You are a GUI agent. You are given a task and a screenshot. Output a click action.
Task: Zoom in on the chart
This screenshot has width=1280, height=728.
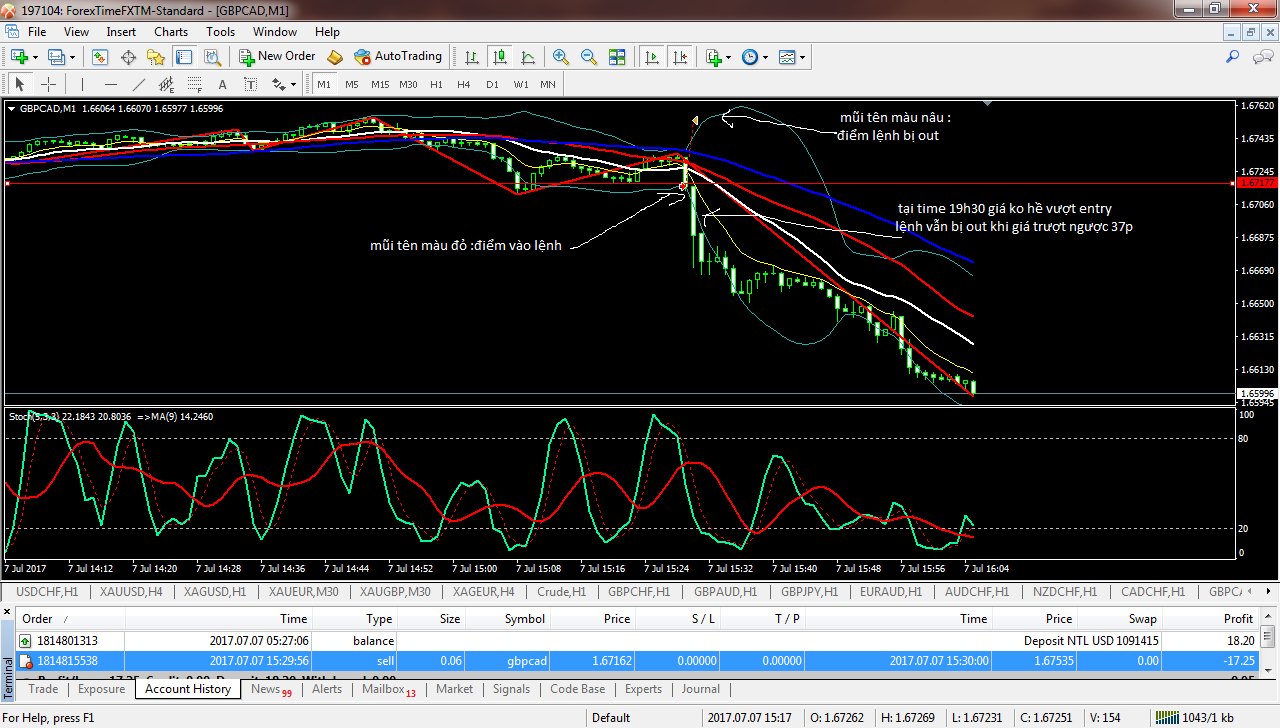(561, 57)
